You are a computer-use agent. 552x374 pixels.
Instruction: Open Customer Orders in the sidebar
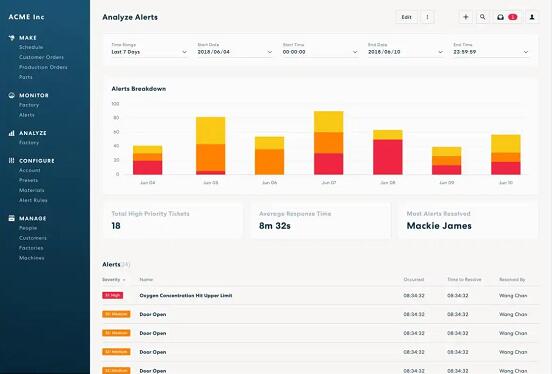[41, 57]
